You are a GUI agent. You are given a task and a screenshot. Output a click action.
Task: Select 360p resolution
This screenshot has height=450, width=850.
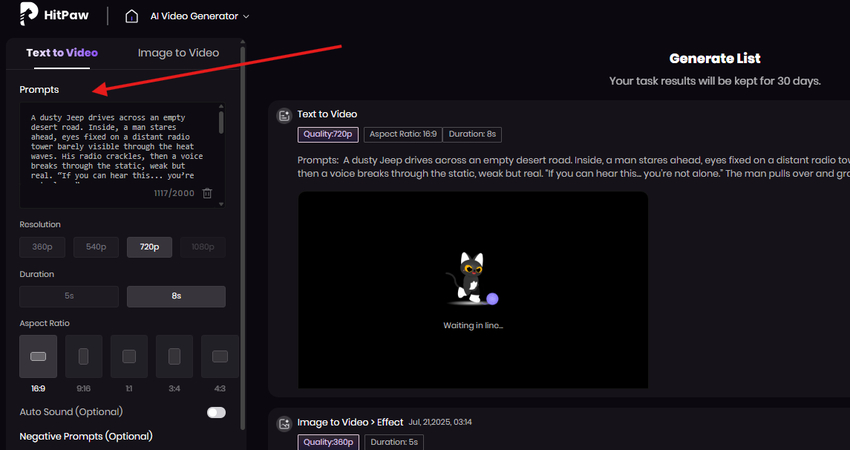(x=42, y=247)
